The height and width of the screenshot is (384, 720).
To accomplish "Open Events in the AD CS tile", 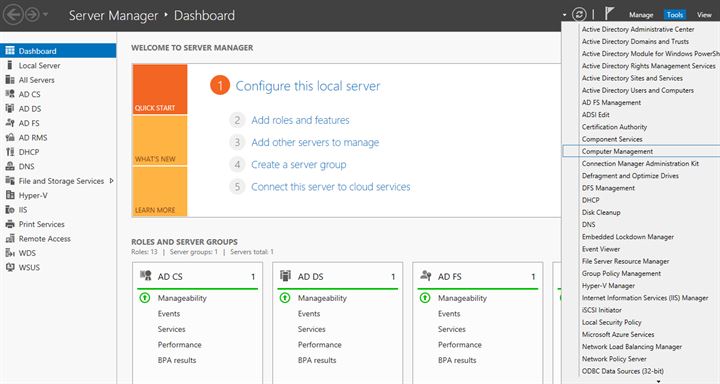I will pyautogui.click(x=169, y=314).
